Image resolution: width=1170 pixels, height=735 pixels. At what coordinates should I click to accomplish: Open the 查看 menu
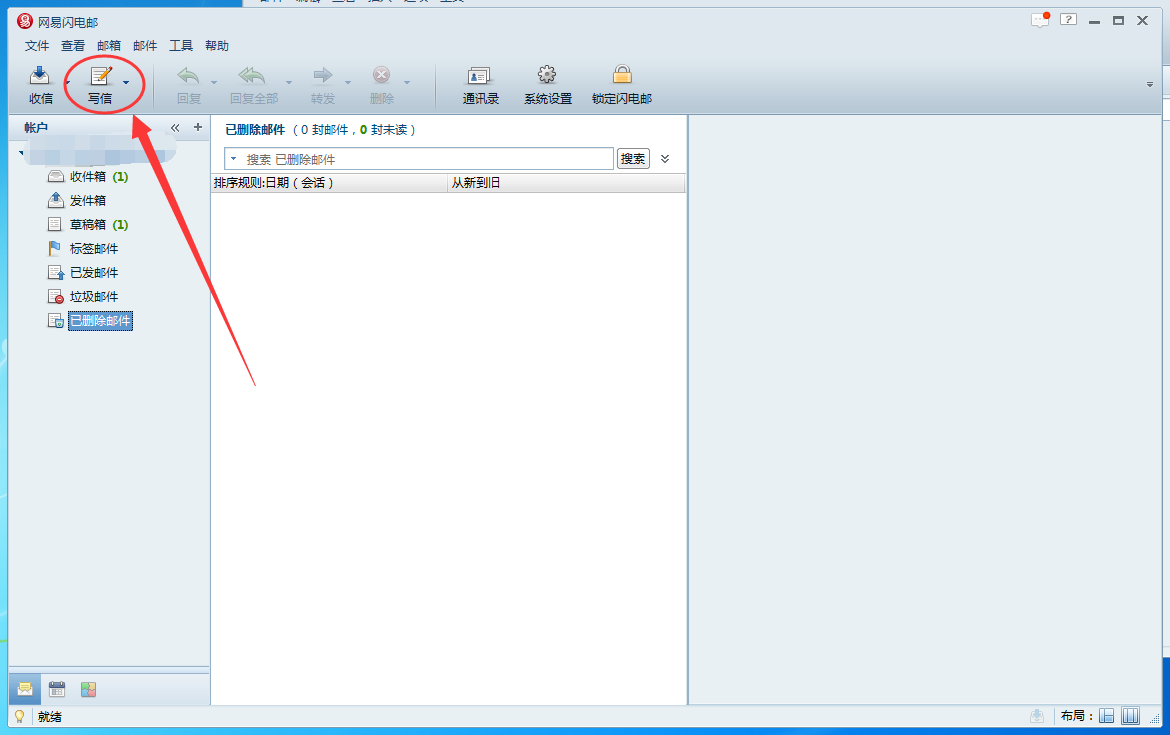coord(73,46)
